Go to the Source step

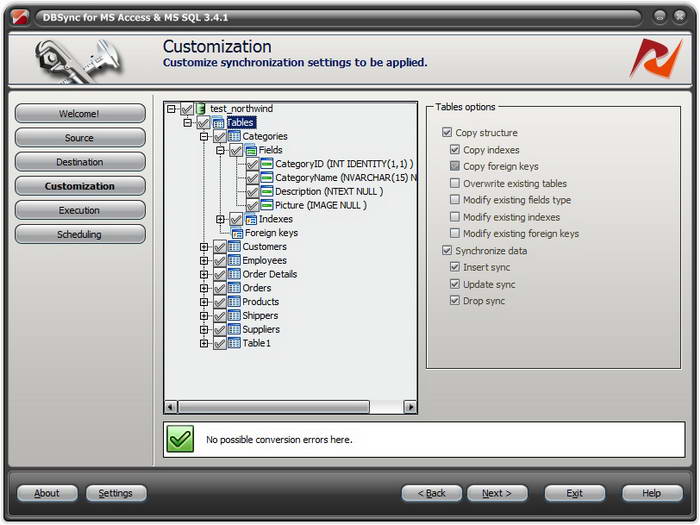pos(80,138)
